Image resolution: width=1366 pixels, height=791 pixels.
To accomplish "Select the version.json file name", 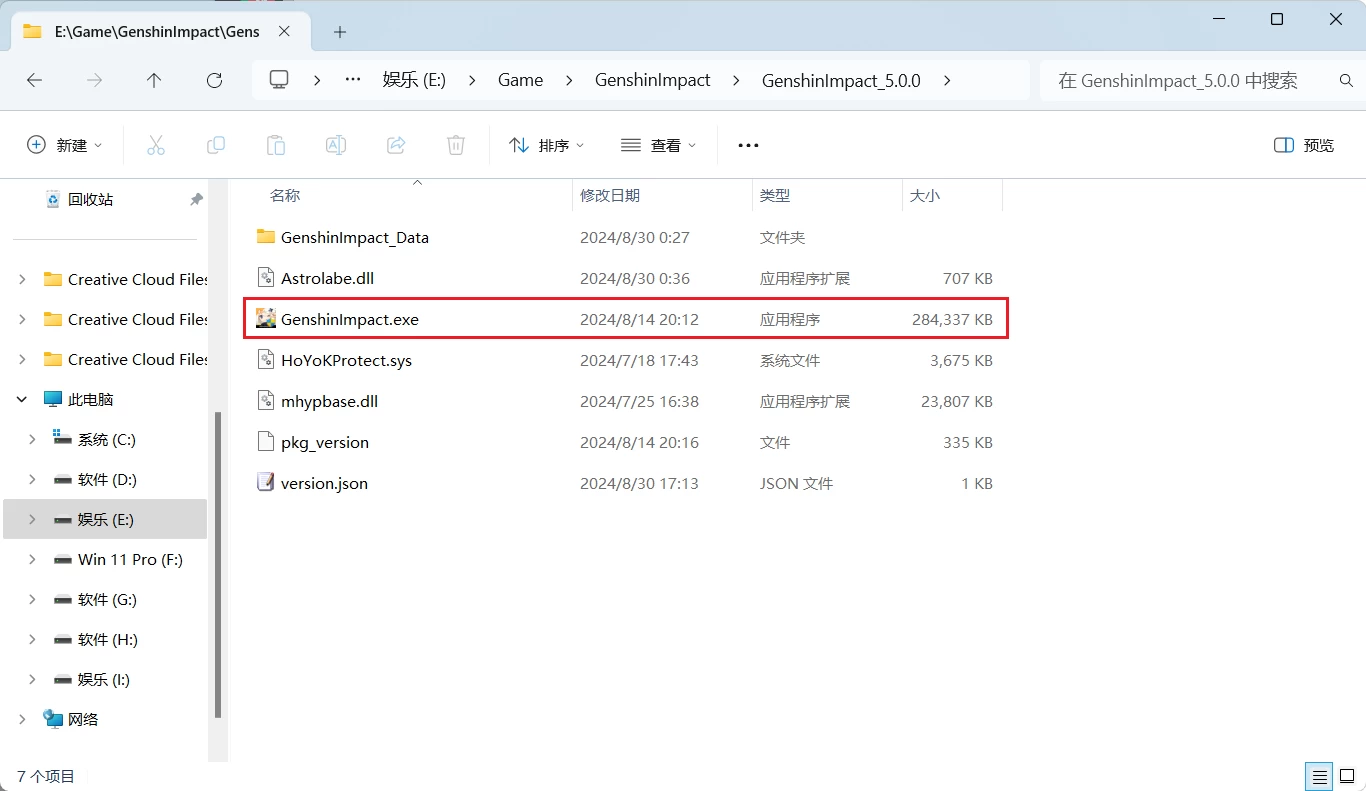I will 324,484.
